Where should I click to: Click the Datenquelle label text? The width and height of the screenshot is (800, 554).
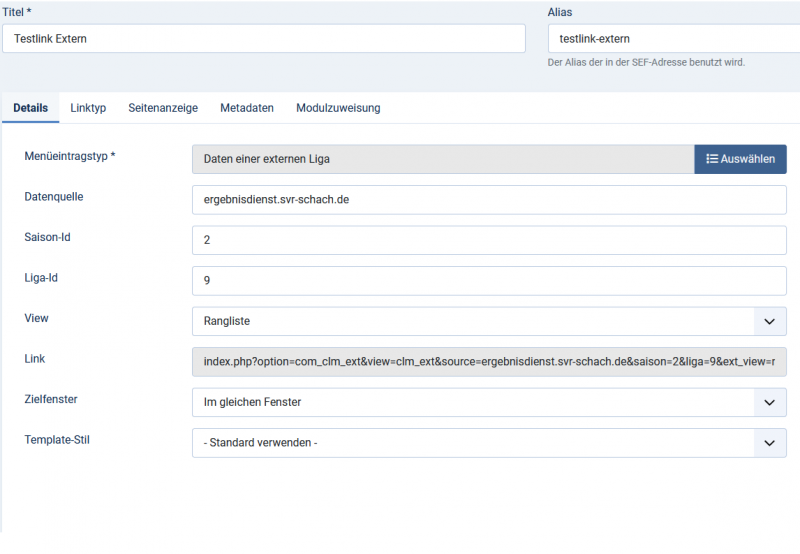point(54,197)
